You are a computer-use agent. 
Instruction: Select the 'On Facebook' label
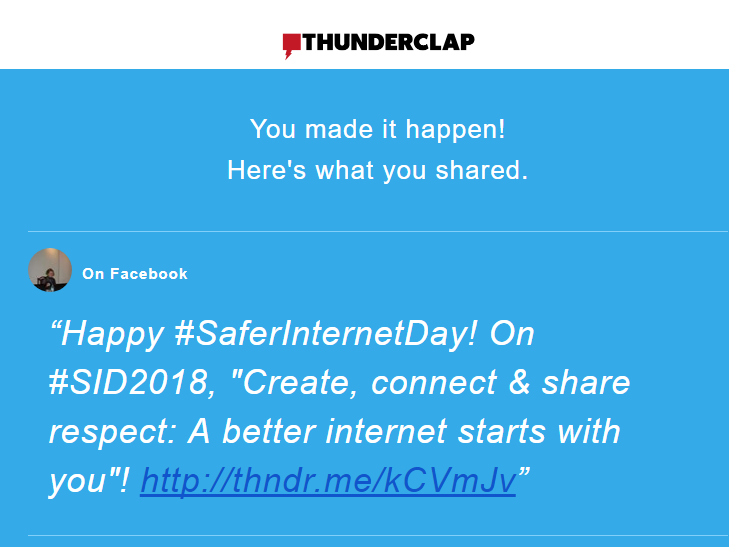coord(135,274)
